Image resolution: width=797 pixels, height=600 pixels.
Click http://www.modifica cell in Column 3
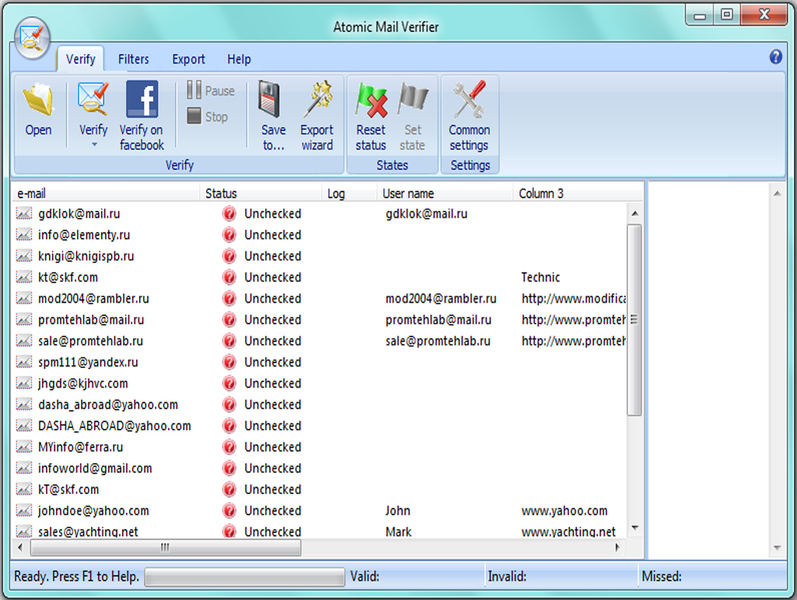click(x=573, y=298)
